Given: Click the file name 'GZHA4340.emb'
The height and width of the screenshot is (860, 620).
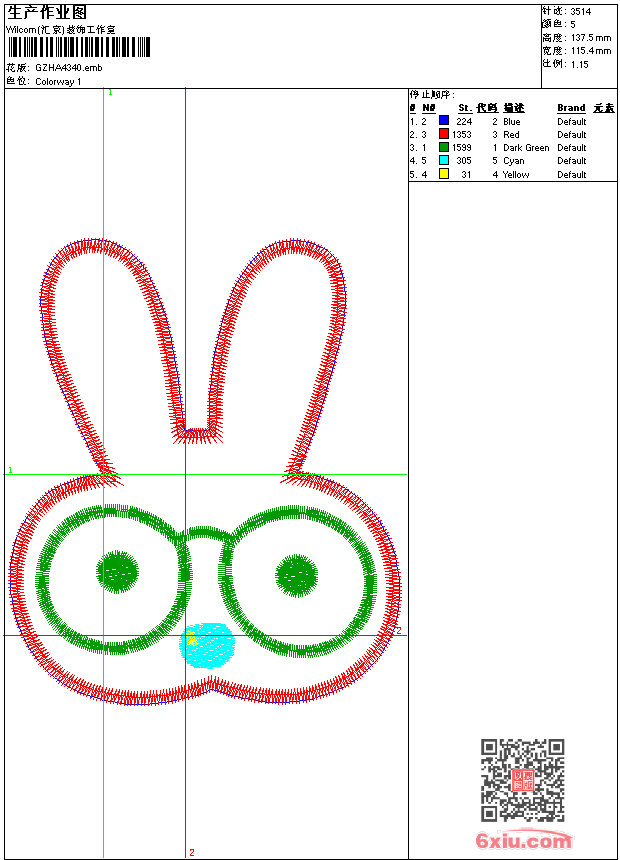Looking at the screenshot, I should click(69, 67).
